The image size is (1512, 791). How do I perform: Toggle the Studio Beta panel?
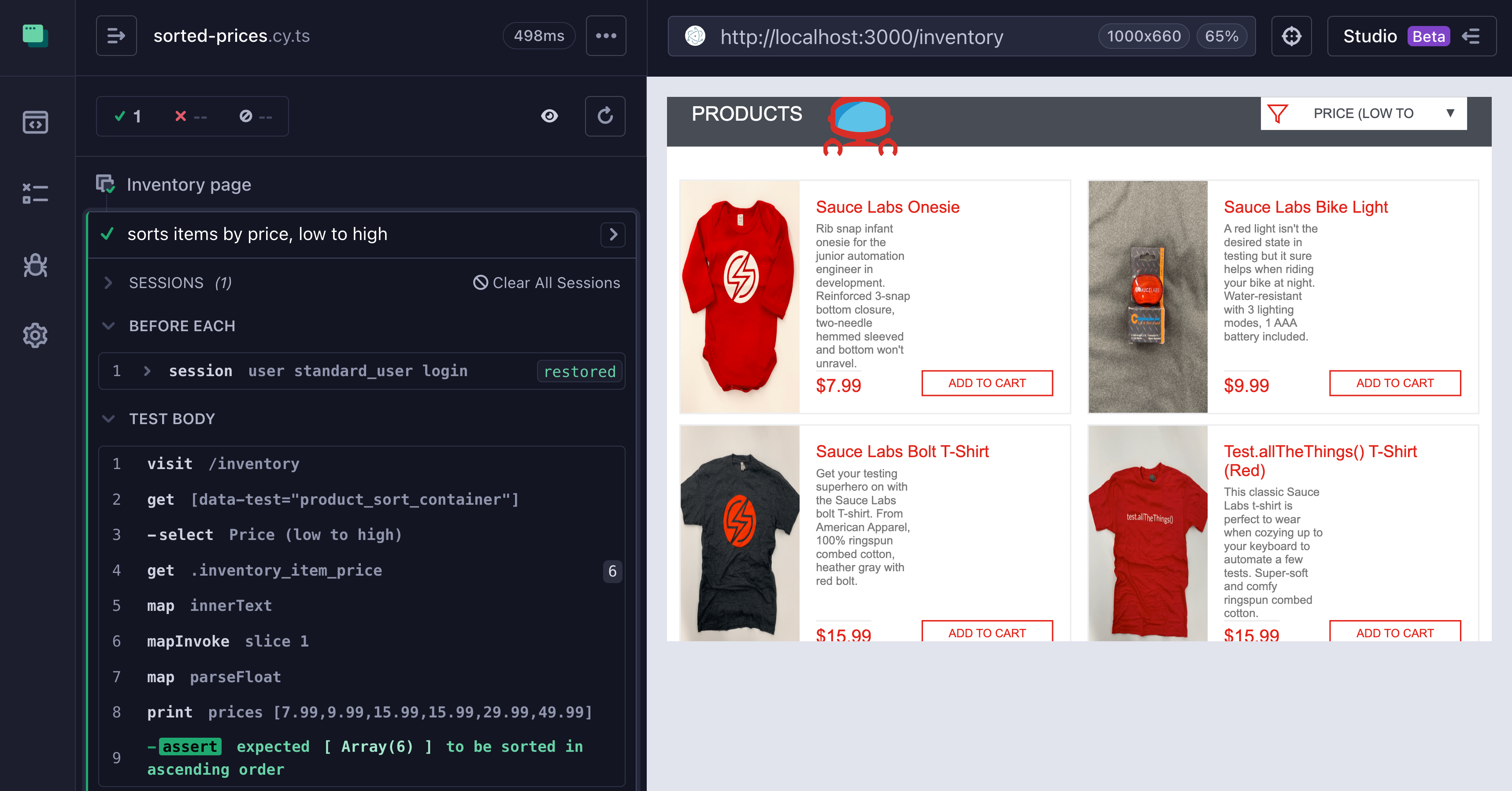(x=1411, y=37)
